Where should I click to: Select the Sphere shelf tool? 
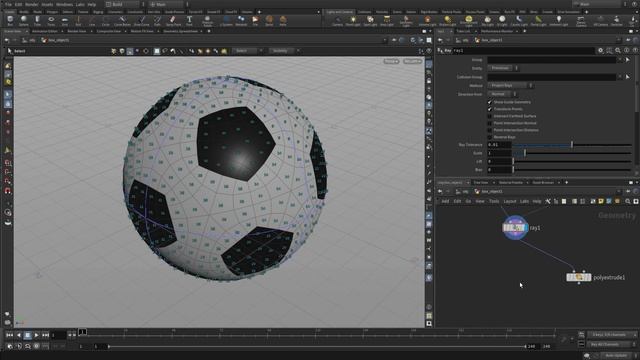[x=24, y=21]
